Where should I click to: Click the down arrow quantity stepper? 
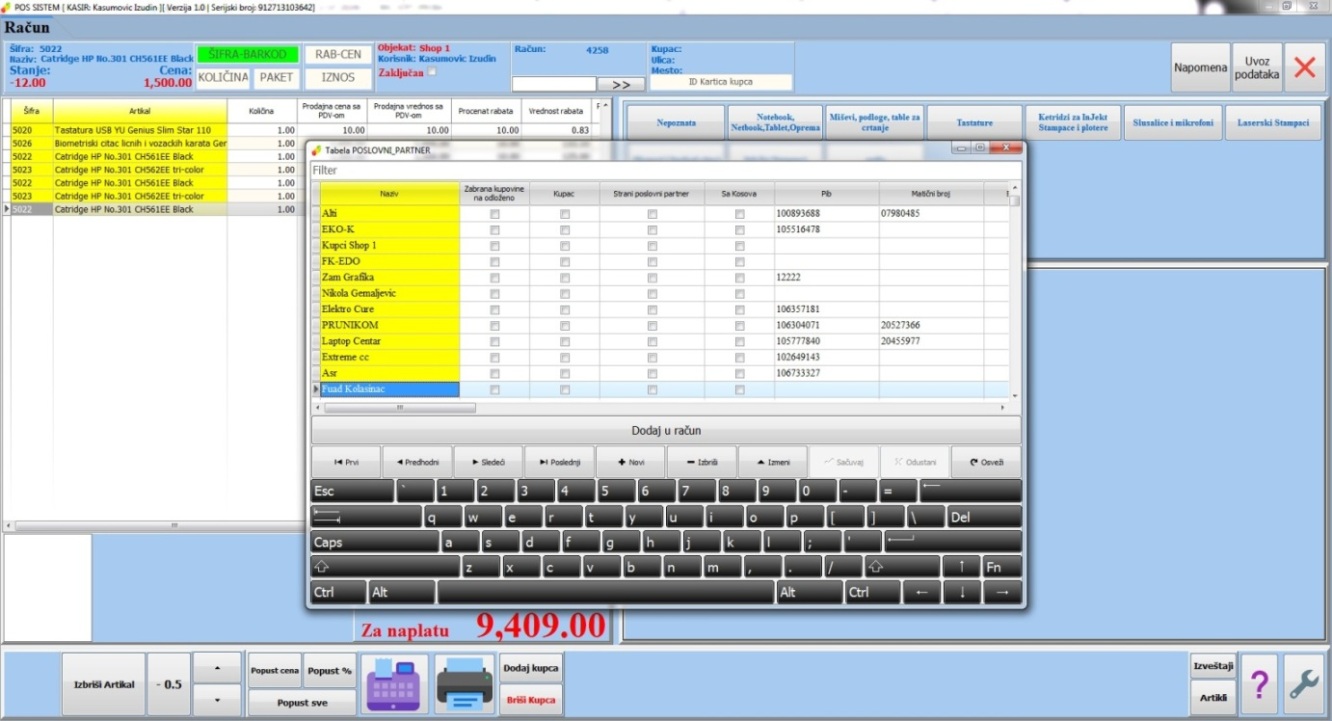pos(217,700)
